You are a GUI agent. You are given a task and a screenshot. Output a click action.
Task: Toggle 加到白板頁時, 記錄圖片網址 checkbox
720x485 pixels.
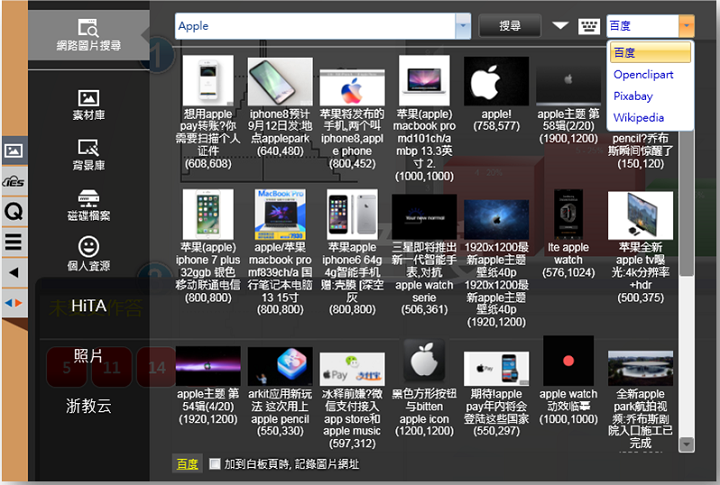pyautogui.click(x=214, y=464)
